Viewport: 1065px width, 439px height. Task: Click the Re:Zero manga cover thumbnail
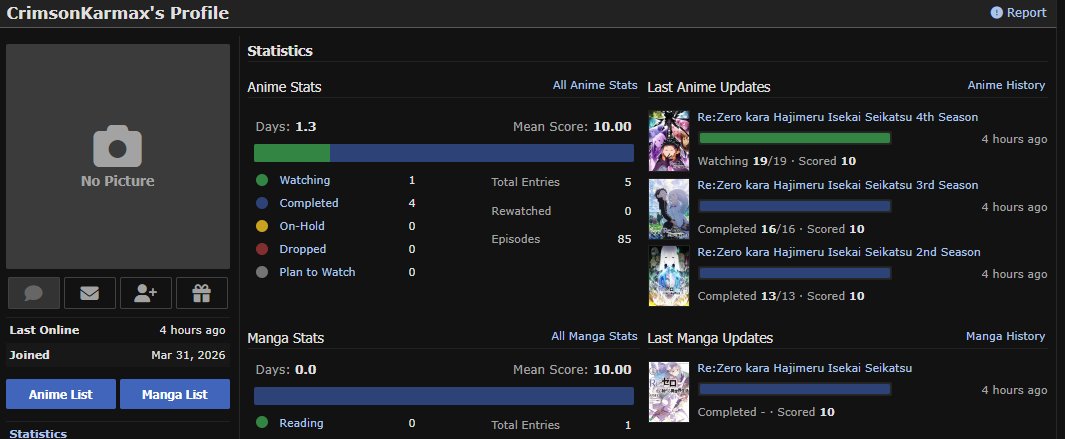point(669,392)
